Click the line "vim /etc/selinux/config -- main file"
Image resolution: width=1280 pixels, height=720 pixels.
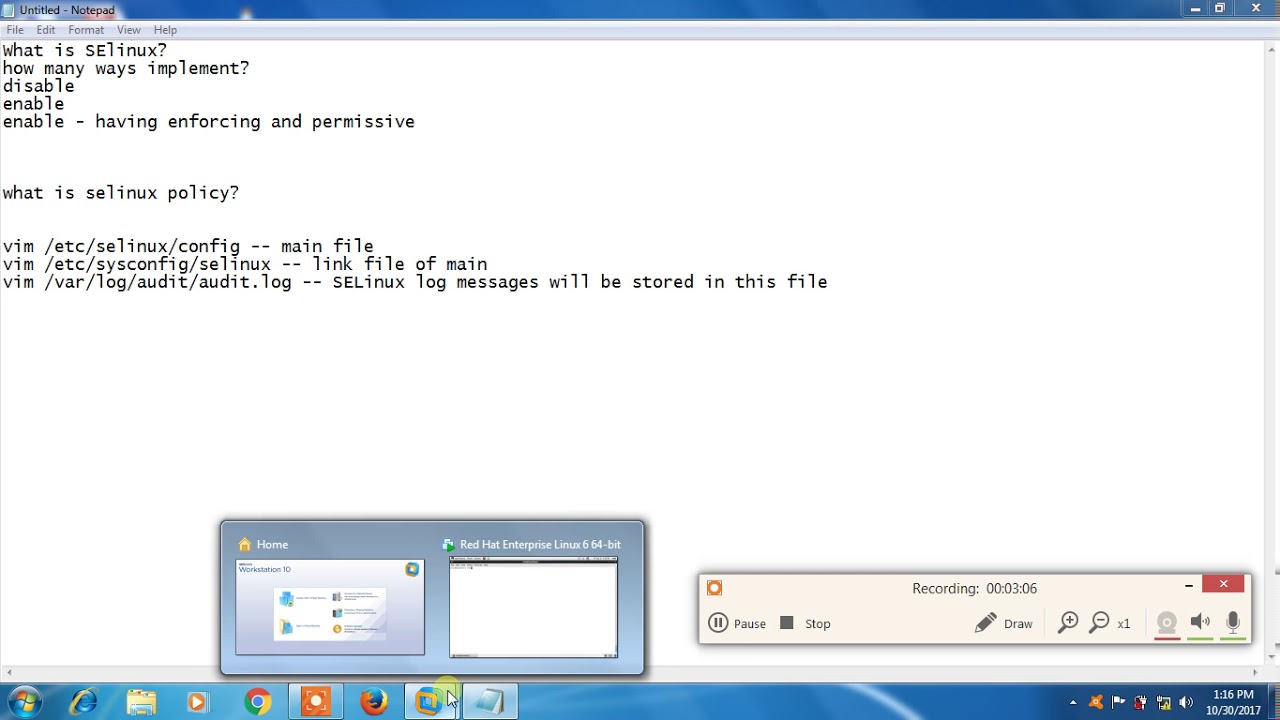(x=188, y=246)
